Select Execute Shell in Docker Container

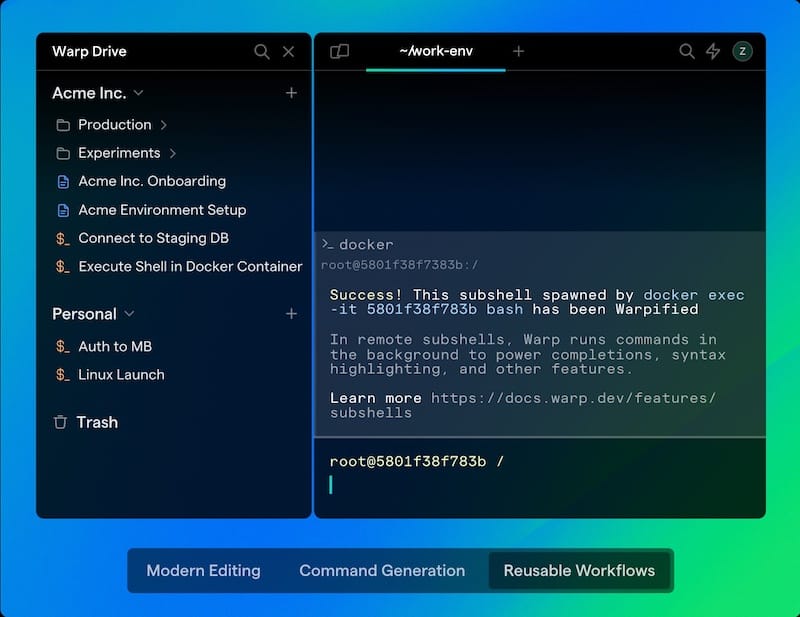190,266
